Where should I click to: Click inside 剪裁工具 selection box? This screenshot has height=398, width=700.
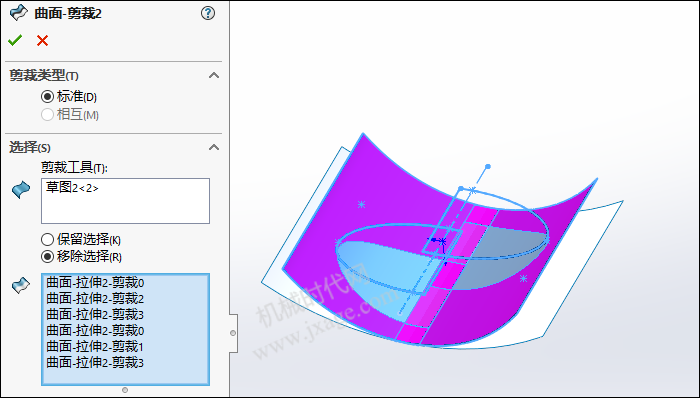125,201
